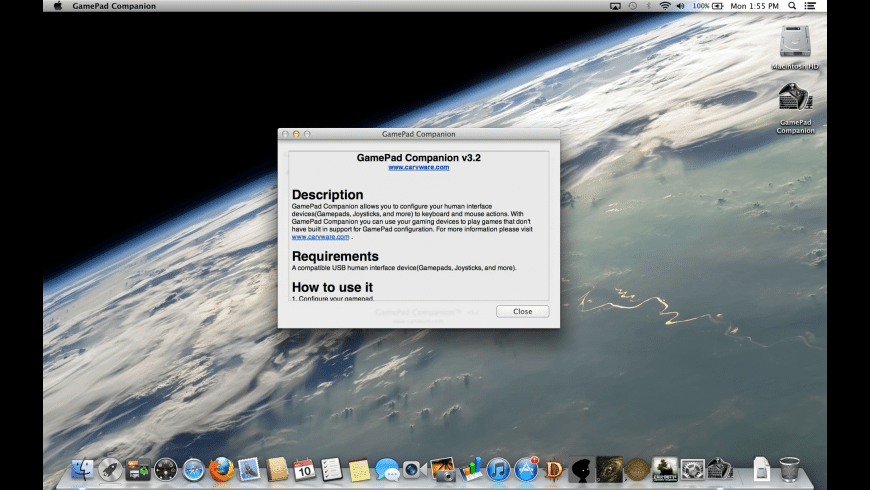Screen dimensions: 870x490
Task: Open the Wi-Fi status menu
Action: (x=664, y=6)
